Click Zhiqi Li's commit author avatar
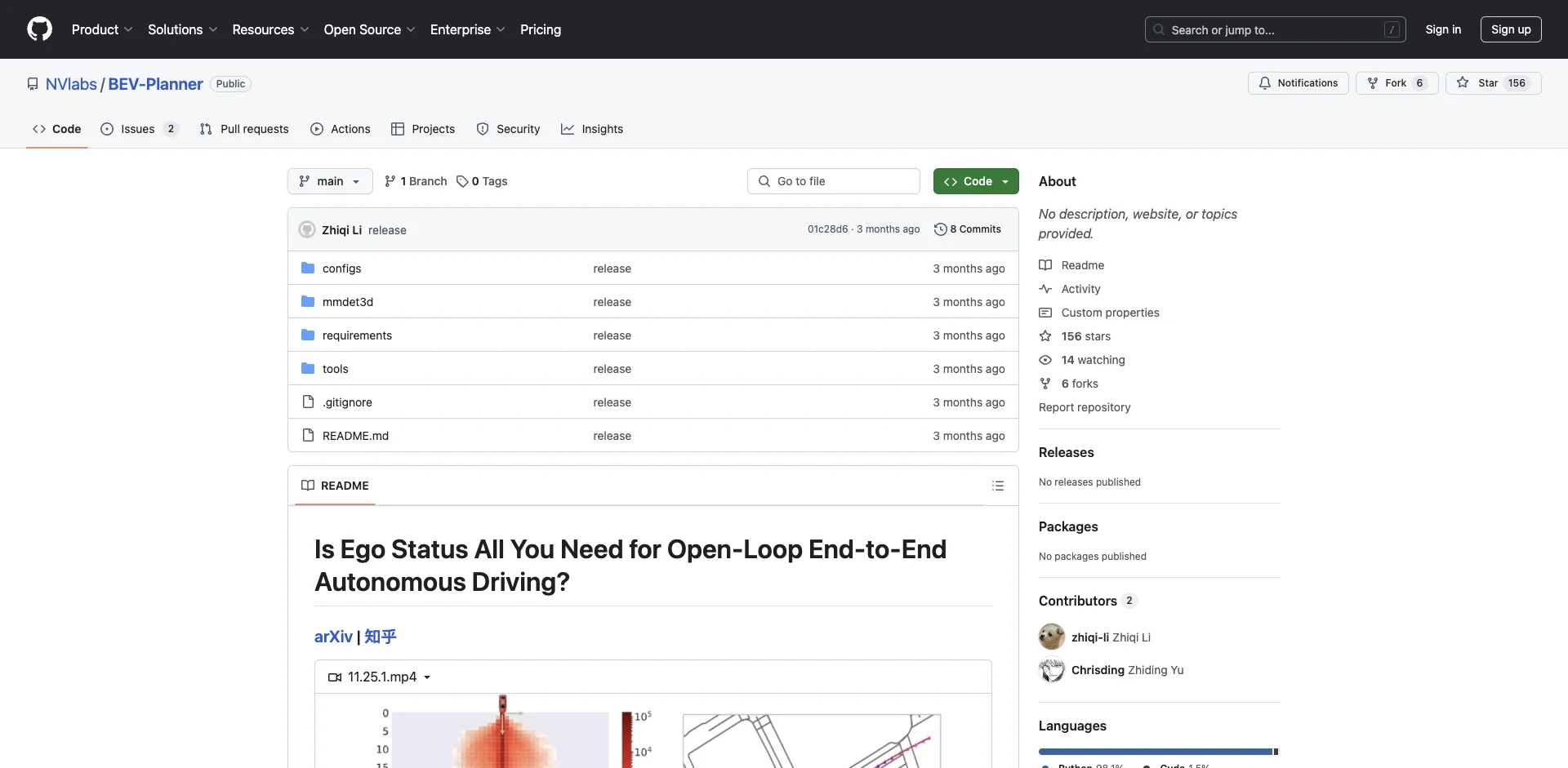Screen dimensions: 1568x768 point(307,230)
